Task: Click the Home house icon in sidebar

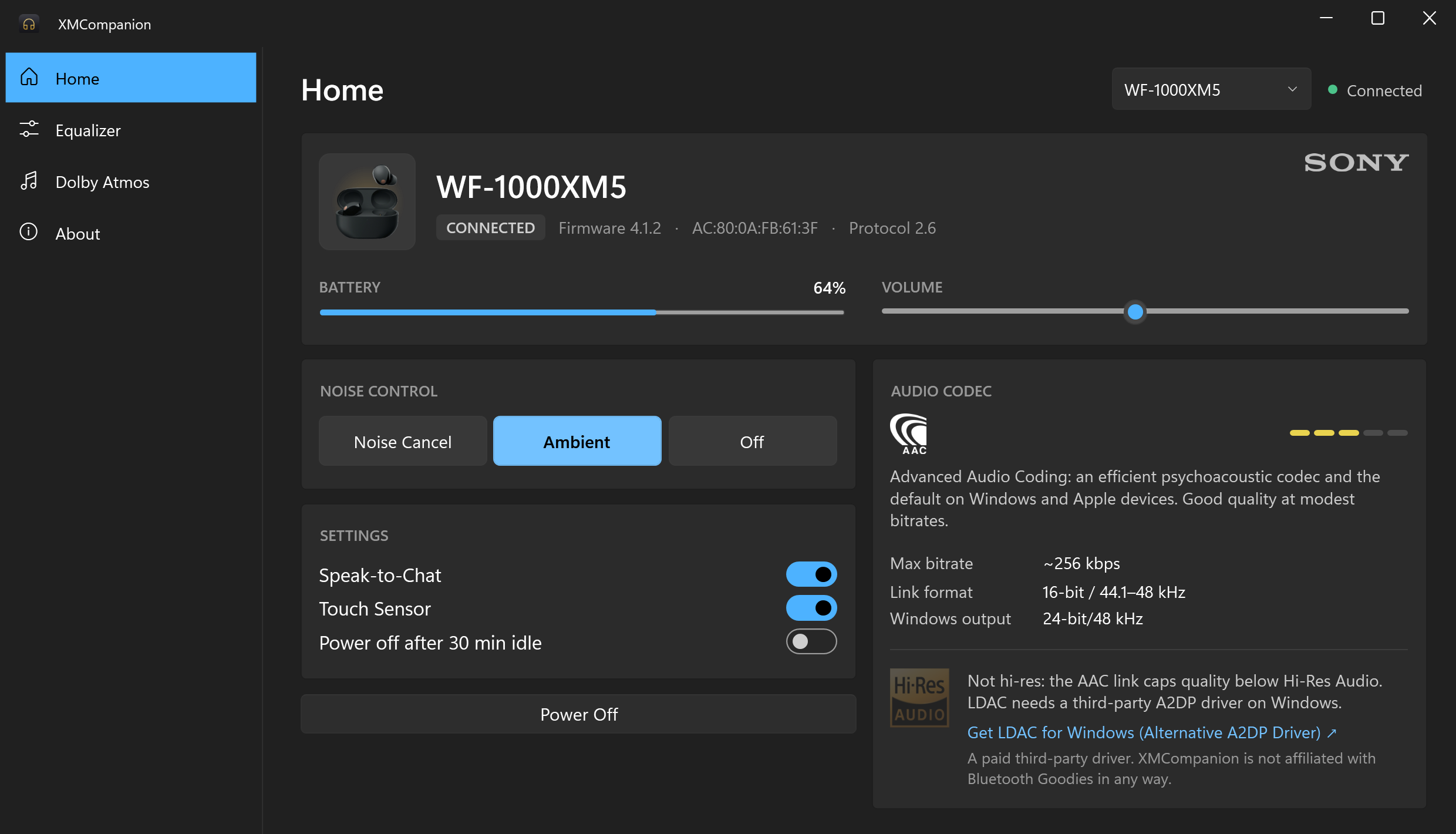Action: click(29, 77)
